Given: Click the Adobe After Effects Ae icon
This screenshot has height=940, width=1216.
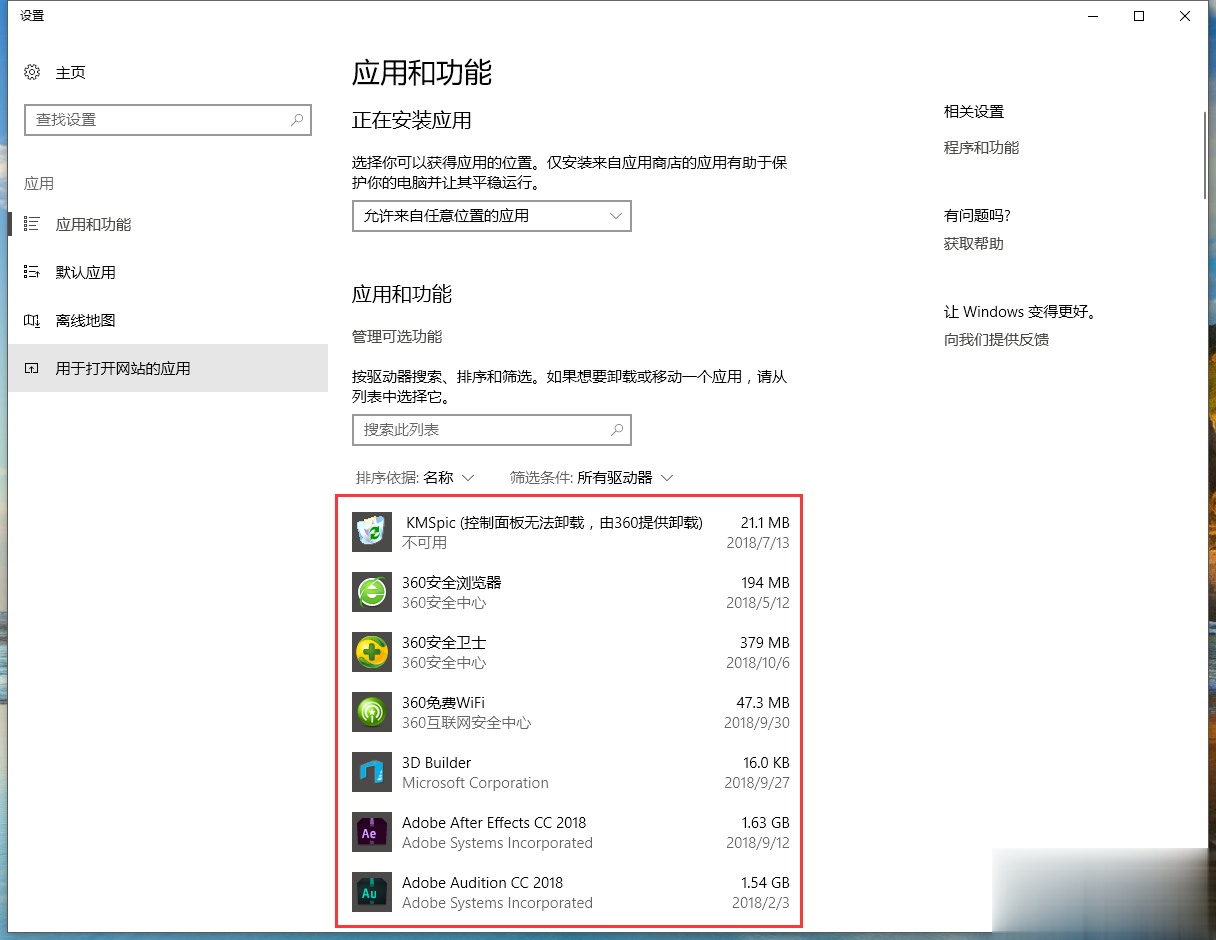Looking at the screenshot, I should [x=372, y=832].
